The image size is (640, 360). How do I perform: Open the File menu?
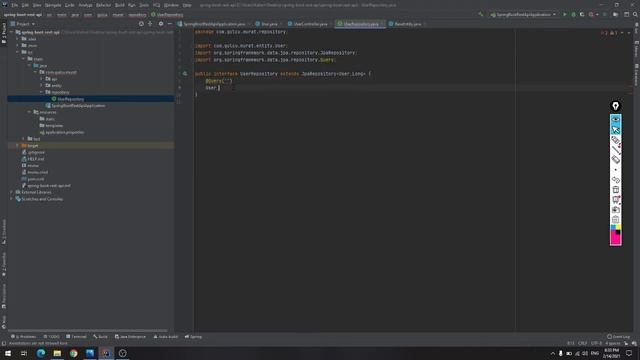click(14, 5)
